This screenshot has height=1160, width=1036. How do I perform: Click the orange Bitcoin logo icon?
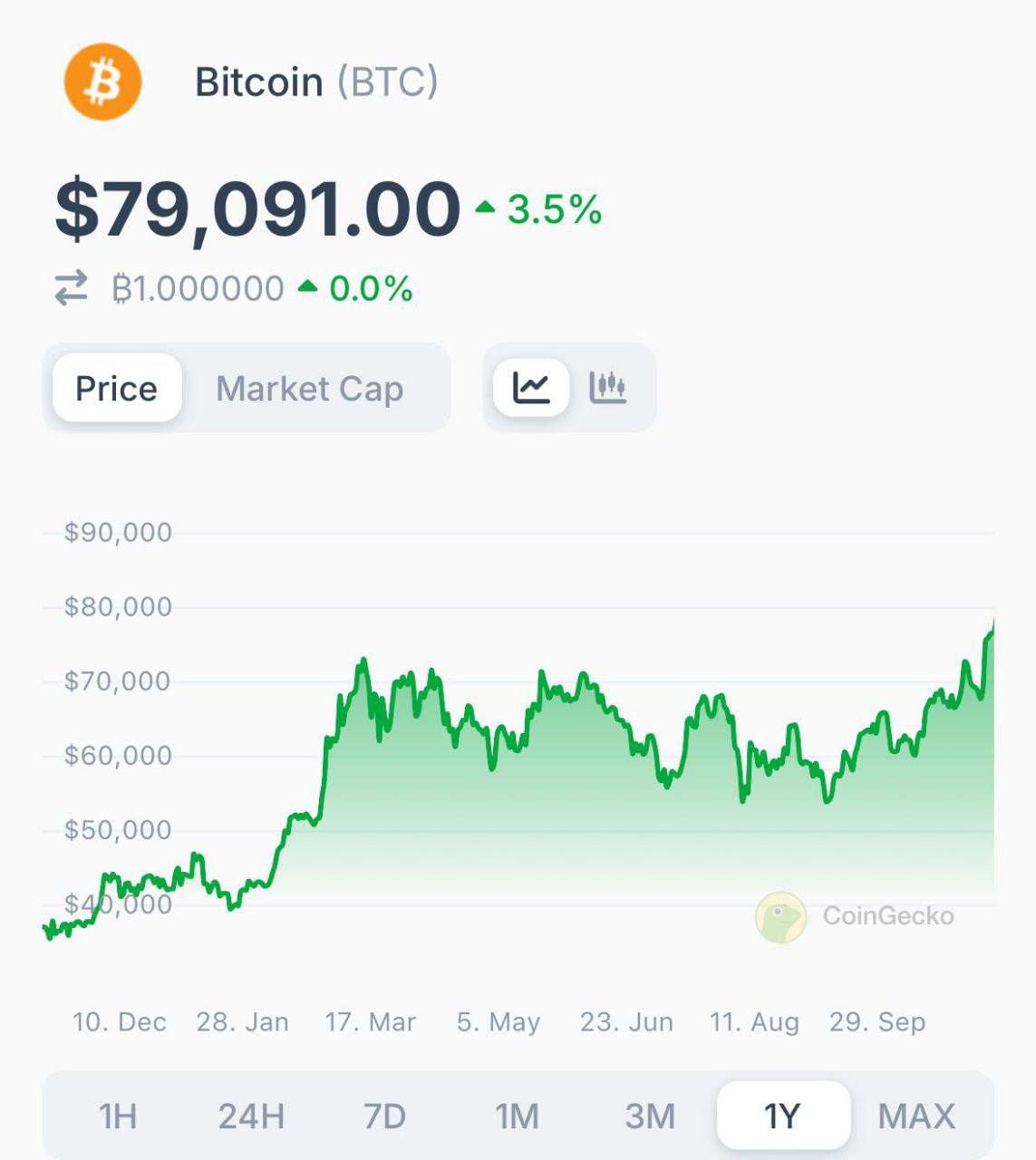(x=103, y=82)
